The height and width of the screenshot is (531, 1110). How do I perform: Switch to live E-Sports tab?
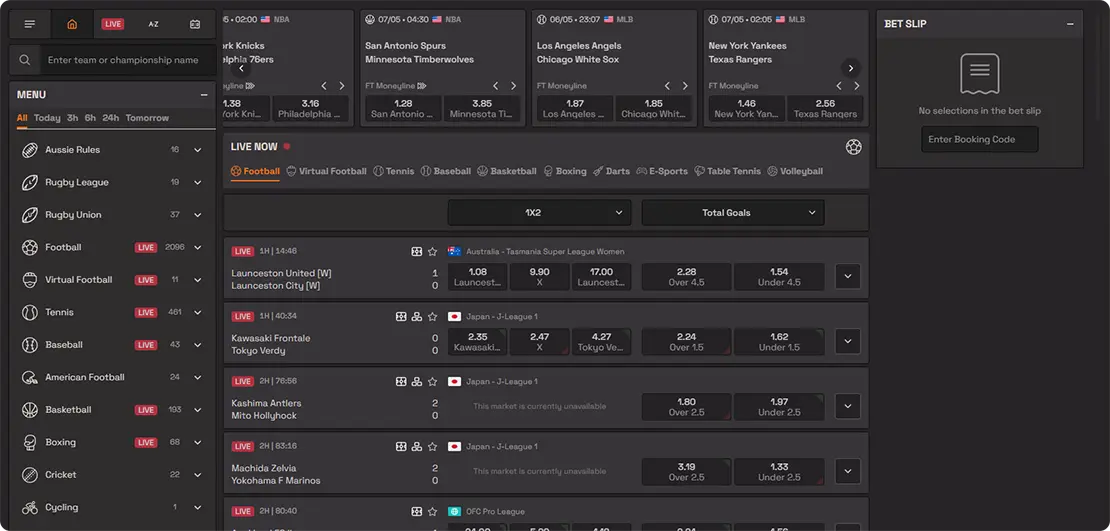[x=662, y=171]
